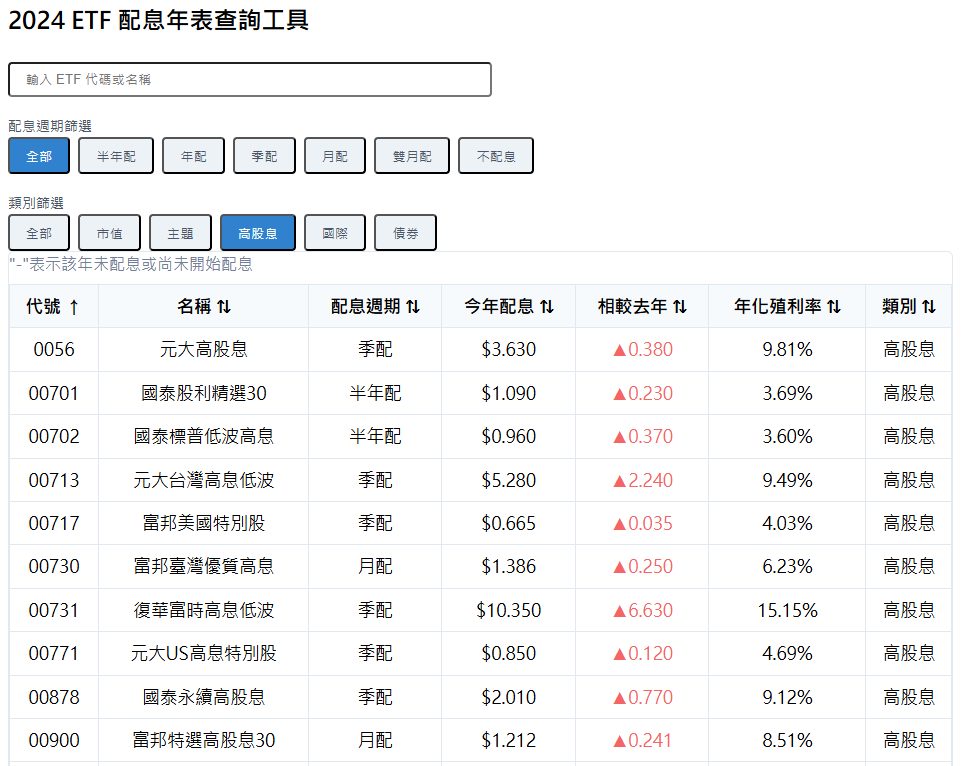
Task: Click code 0056 in table
Action: pyautogui.click(x=54, y=349)
